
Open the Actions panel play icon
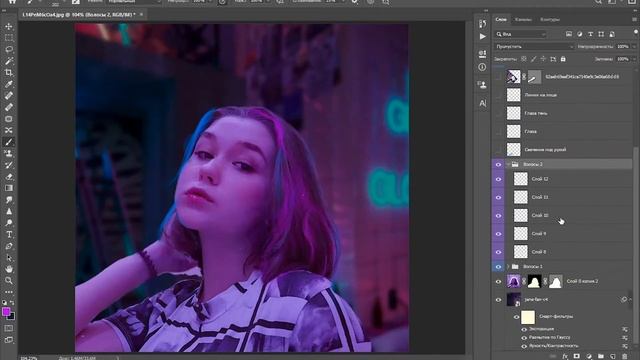[x=482, y=37]
